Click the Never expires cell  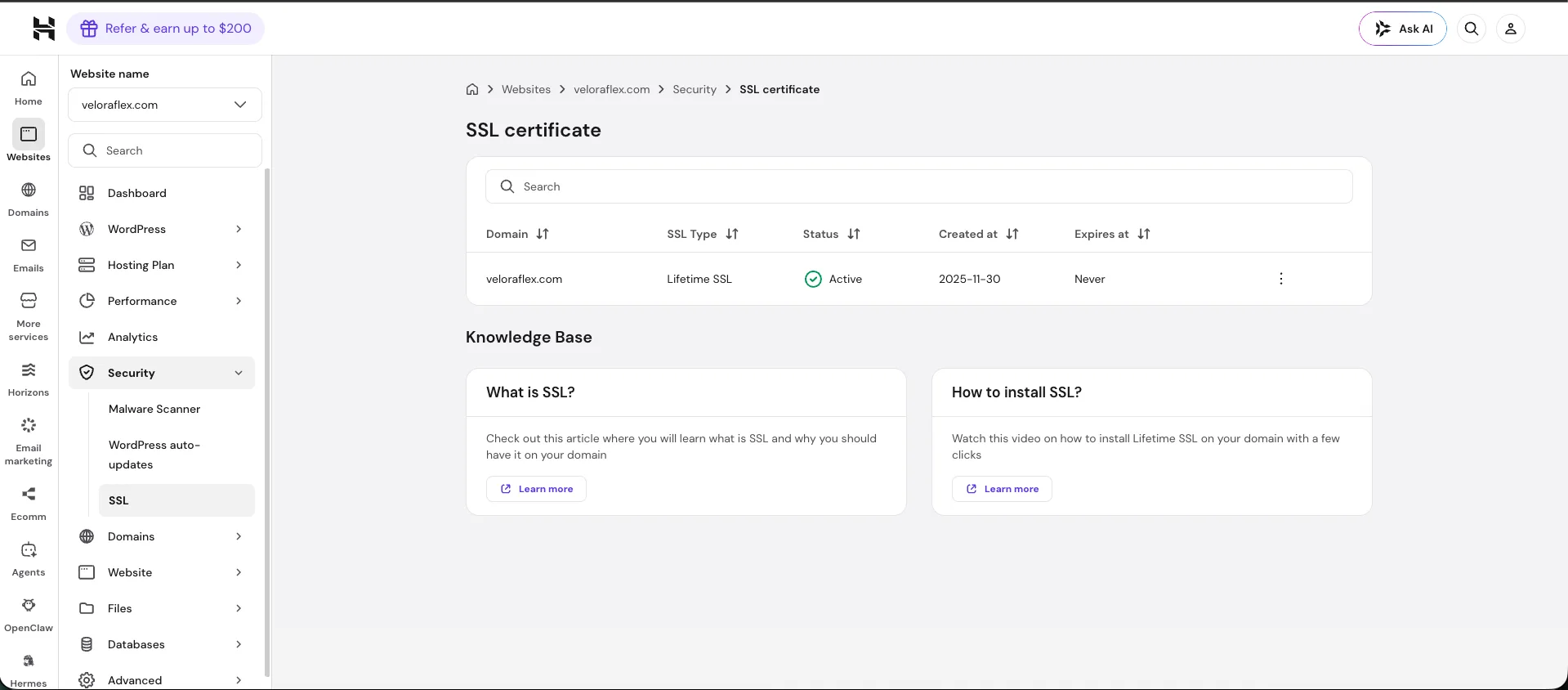[x=1090, y=279]
